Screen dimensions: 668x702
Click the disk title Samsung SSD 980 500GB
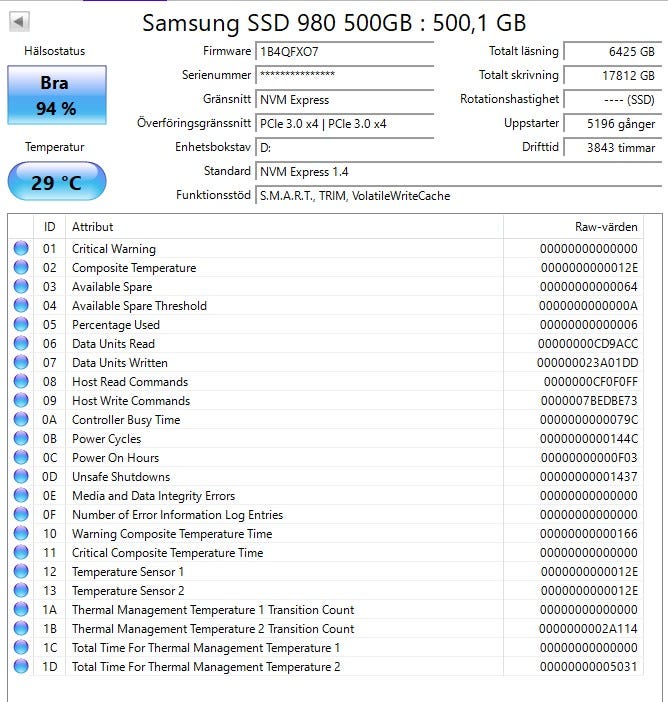[334, 23]
